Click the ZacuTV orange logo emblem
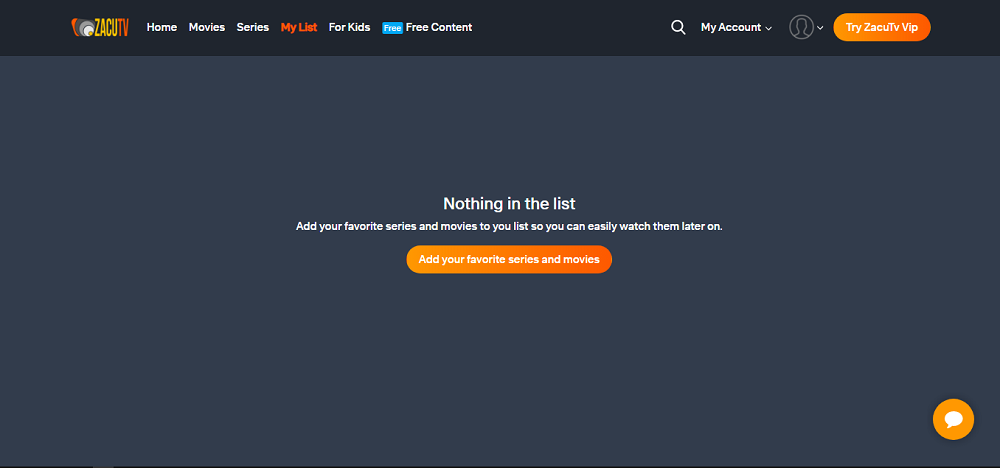 point(82,28)
